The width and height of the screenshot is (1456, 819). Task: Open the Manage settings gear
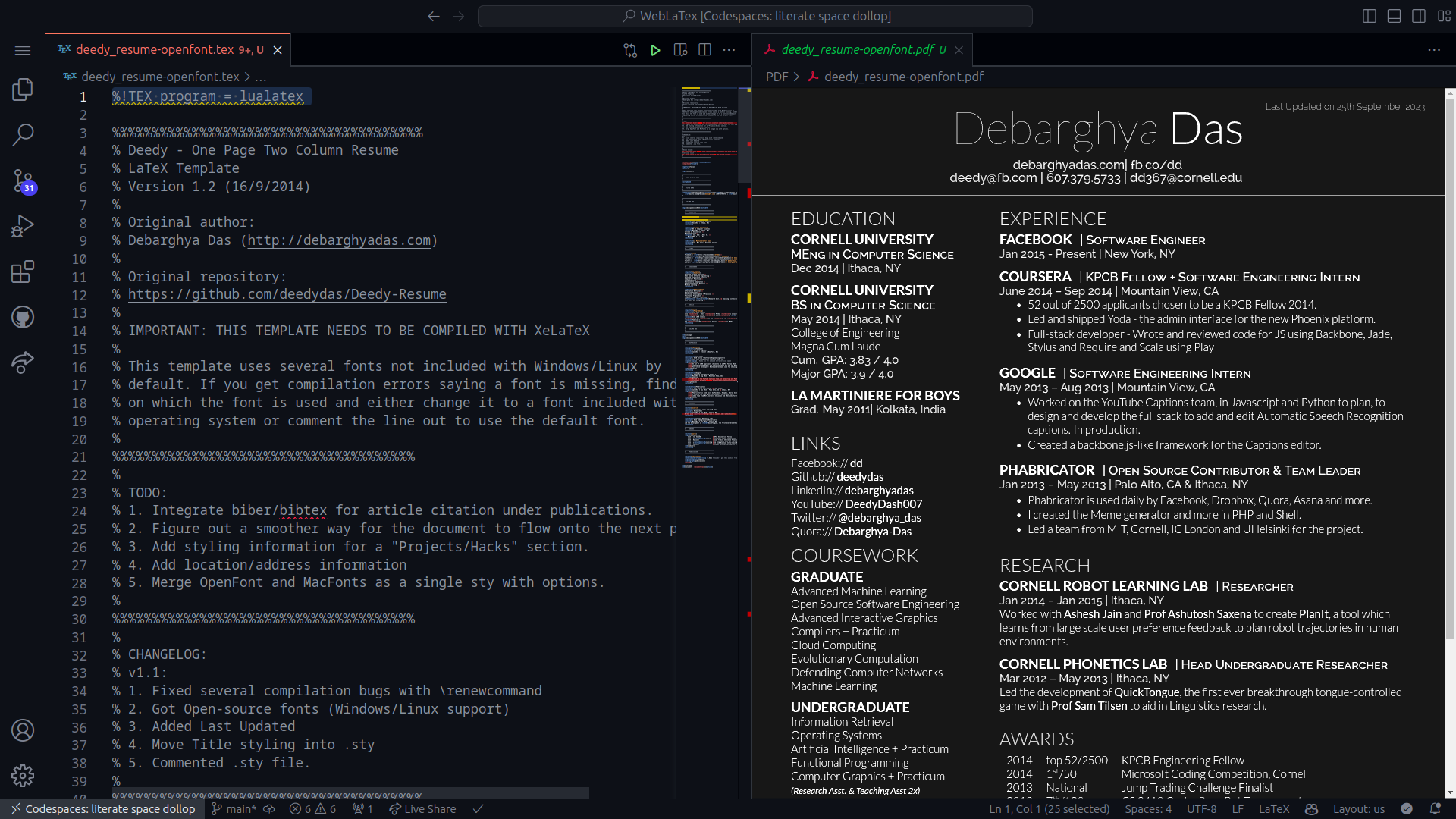(x=23, y=776)
